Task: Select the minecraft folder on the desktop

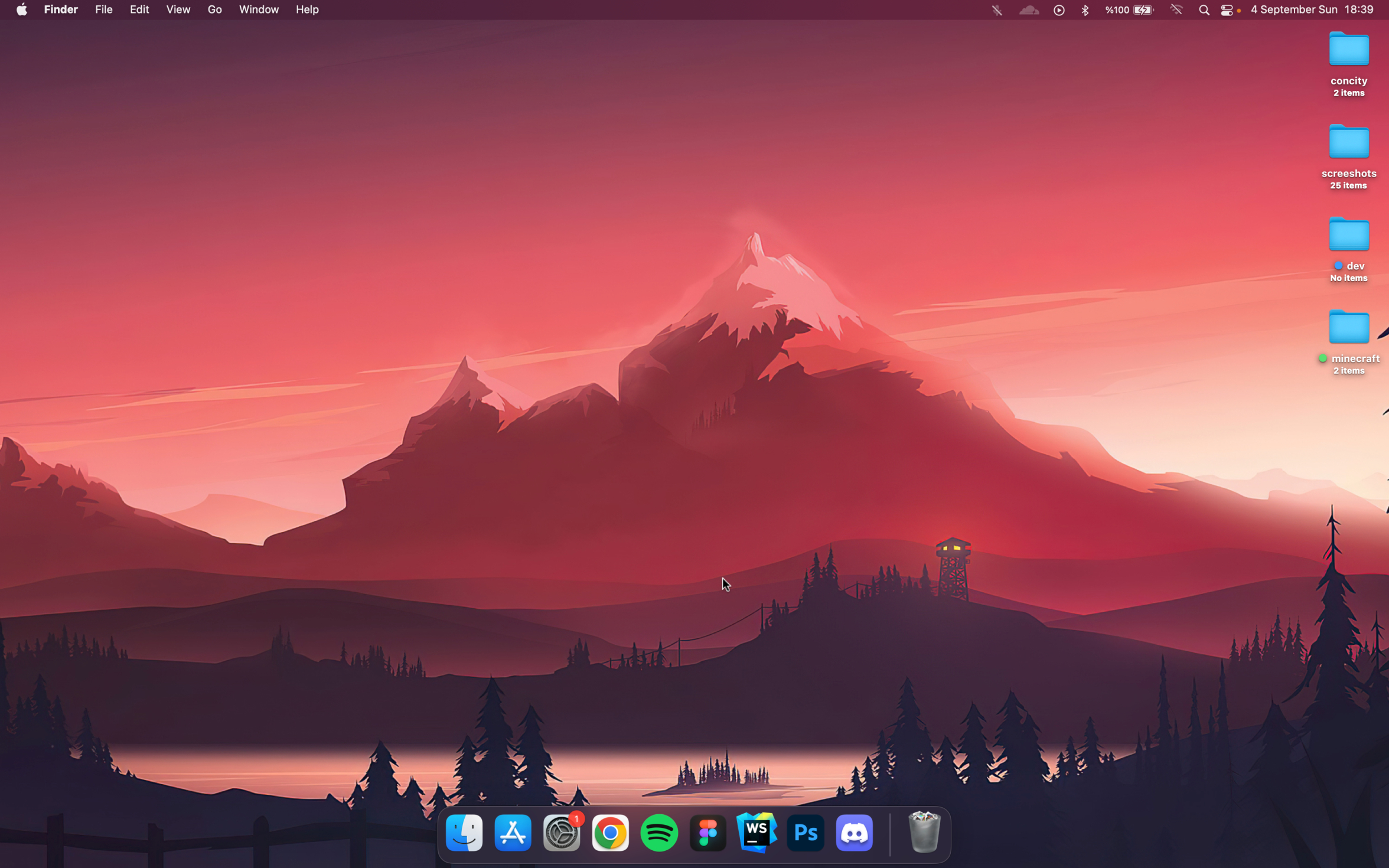Action: pos(1349,342)
